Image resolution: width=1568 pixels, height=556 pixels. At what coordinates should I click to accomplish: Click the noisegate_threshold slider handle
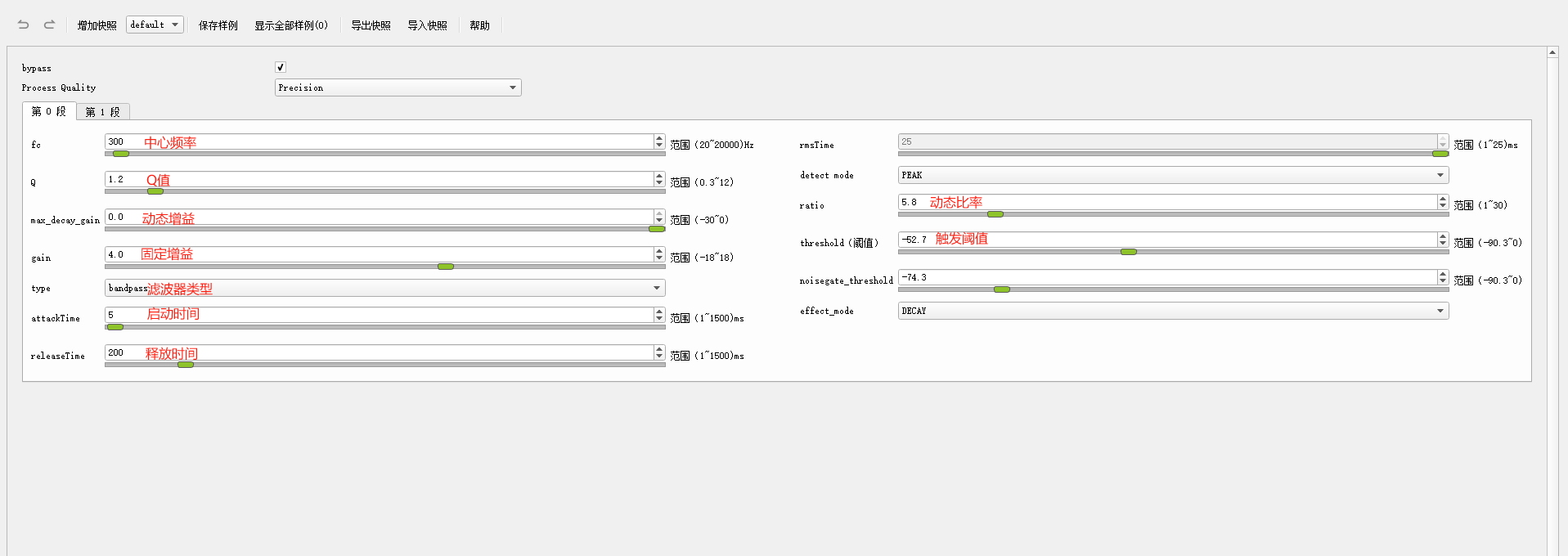coord(1002,289)
